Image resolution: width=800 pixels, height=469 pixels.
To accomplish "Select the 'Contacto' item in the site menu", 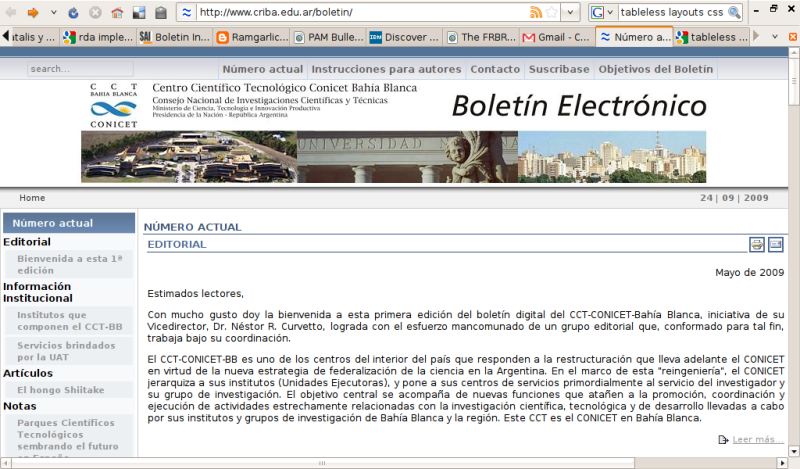I will (x=495, y=69).
